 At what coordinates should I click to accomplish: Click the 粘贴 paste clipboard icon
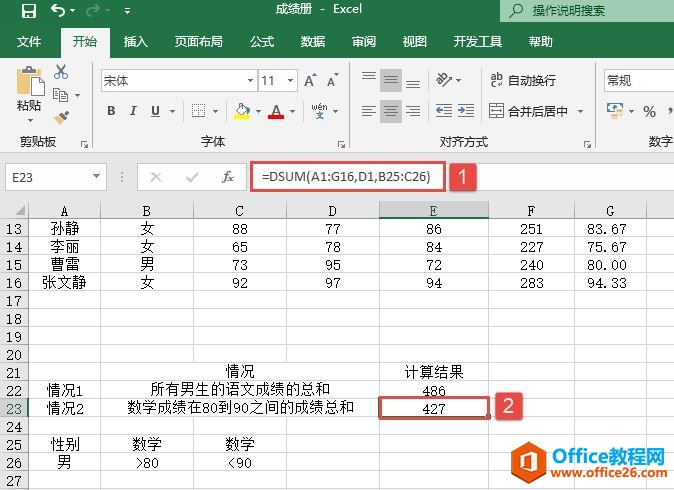(30, 80)
